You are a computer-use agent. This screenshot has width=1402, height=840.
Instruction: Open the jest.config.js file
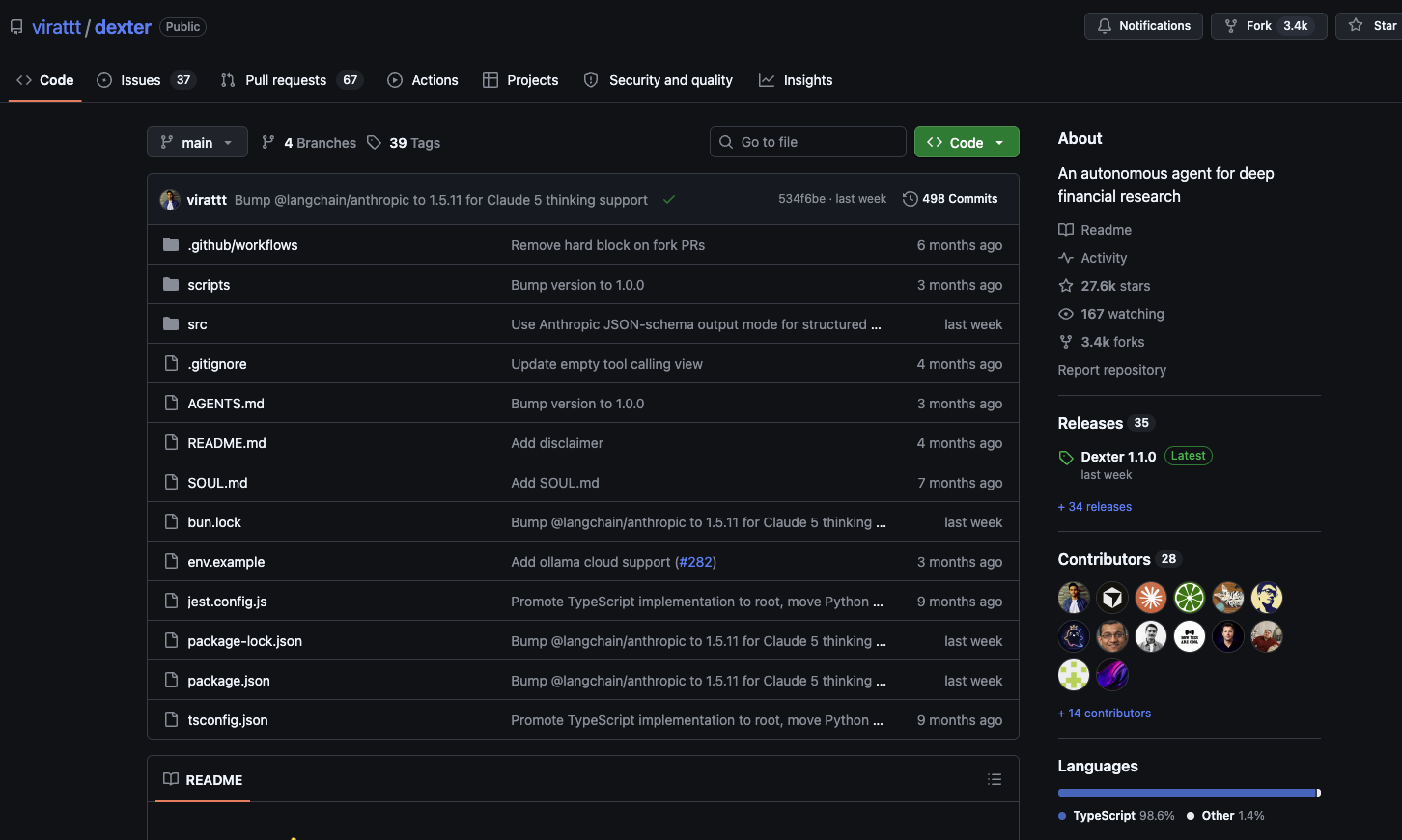[x=227, y=602]
